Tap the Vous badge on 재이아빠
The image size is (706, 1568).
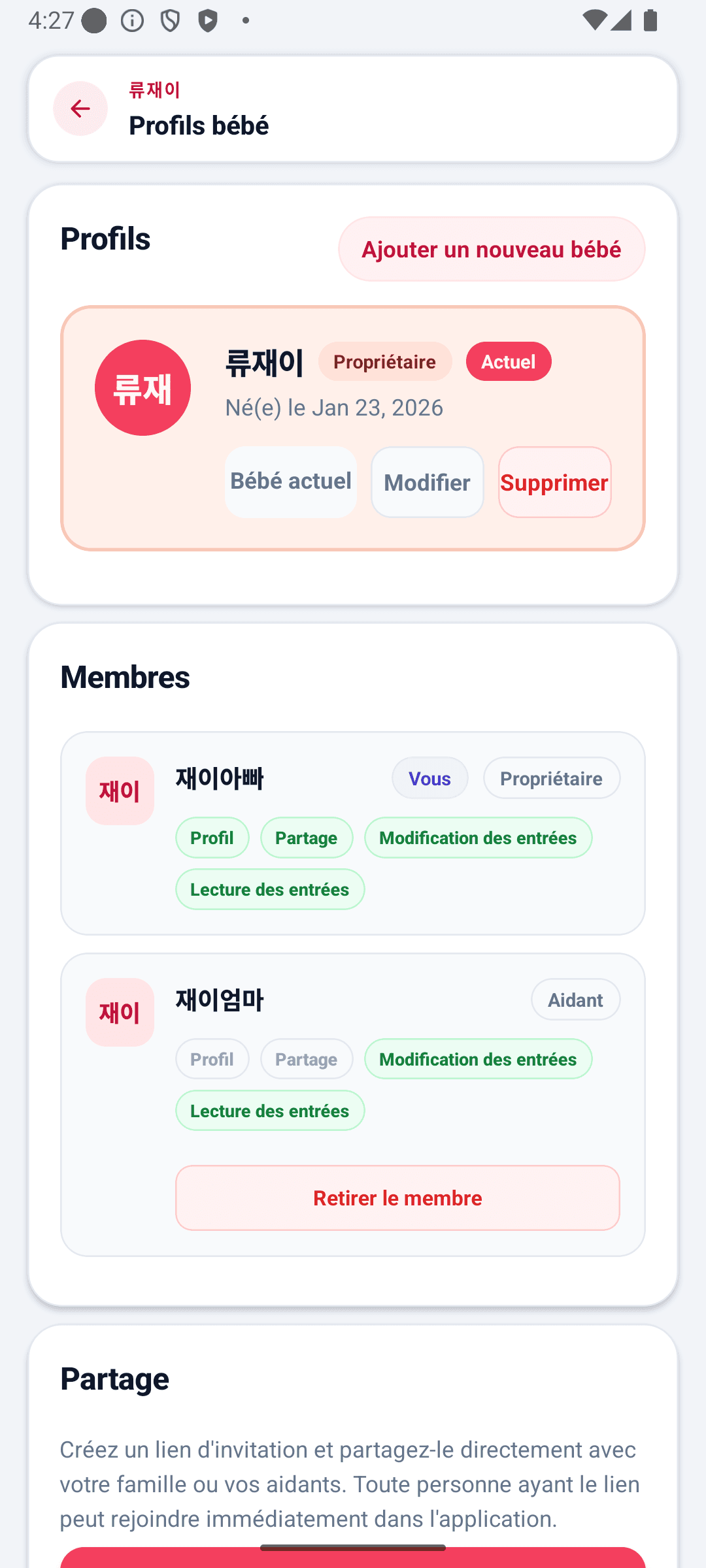coord(430,777)
